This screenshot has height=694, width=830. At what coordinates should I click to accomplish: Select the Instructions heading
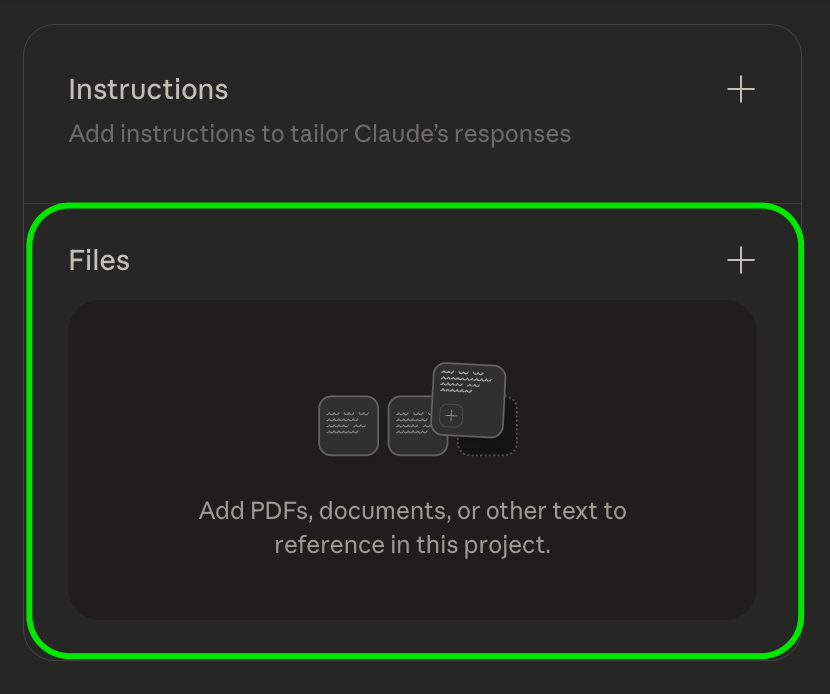pos(148,90)
